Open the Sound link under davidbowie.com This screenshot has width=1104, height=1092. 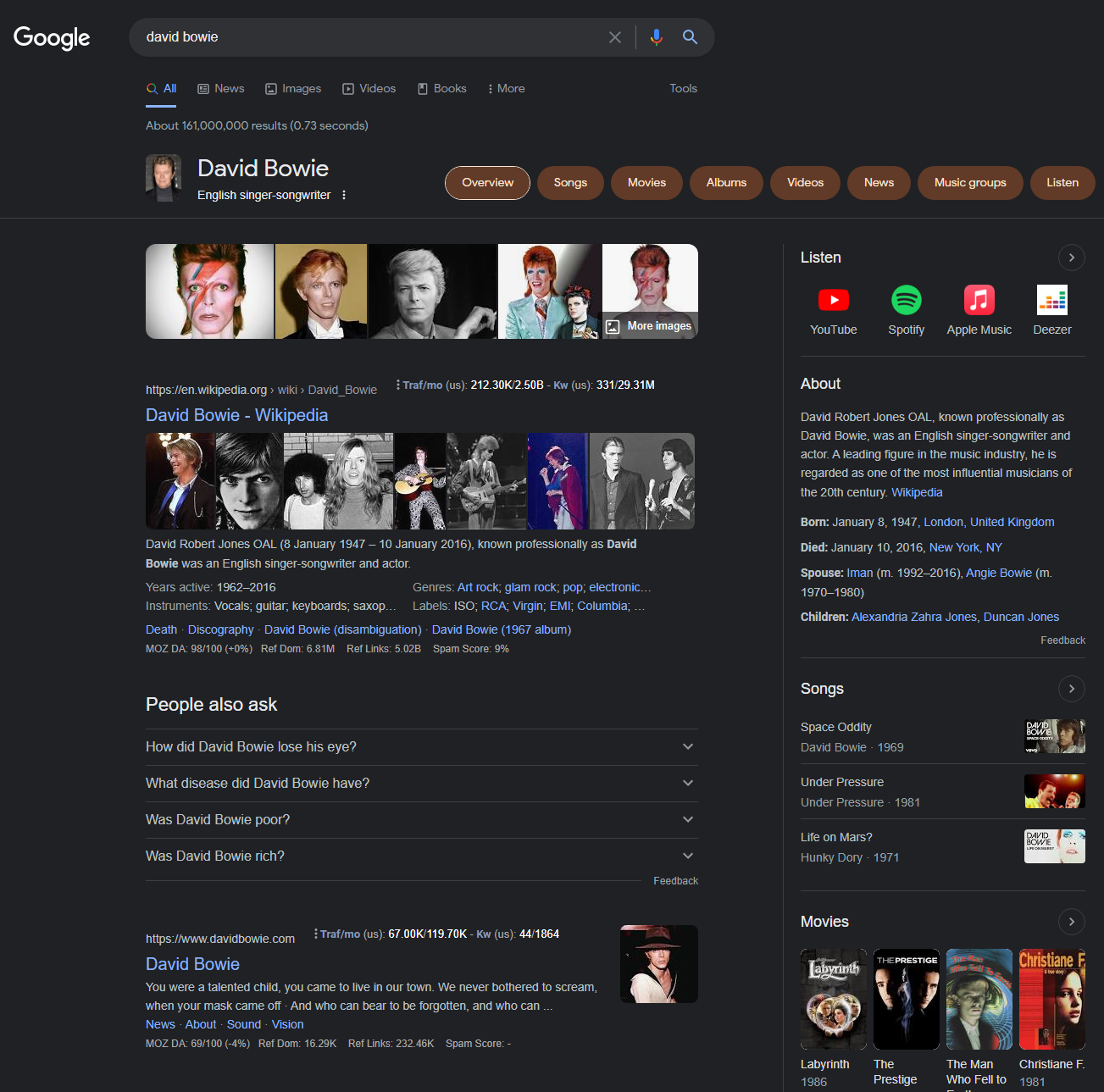(244, 1024)
